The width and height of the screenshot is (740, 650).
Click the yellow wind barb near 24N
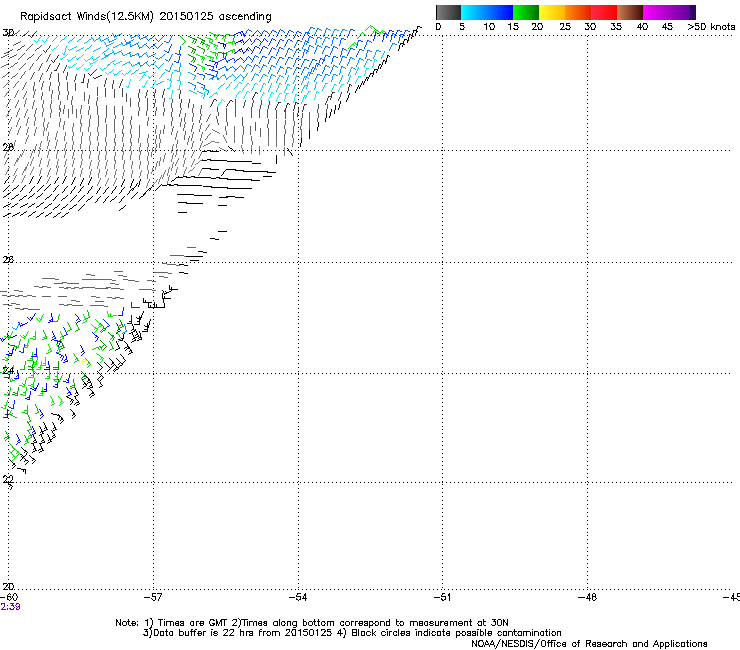[x=84, y=361]
